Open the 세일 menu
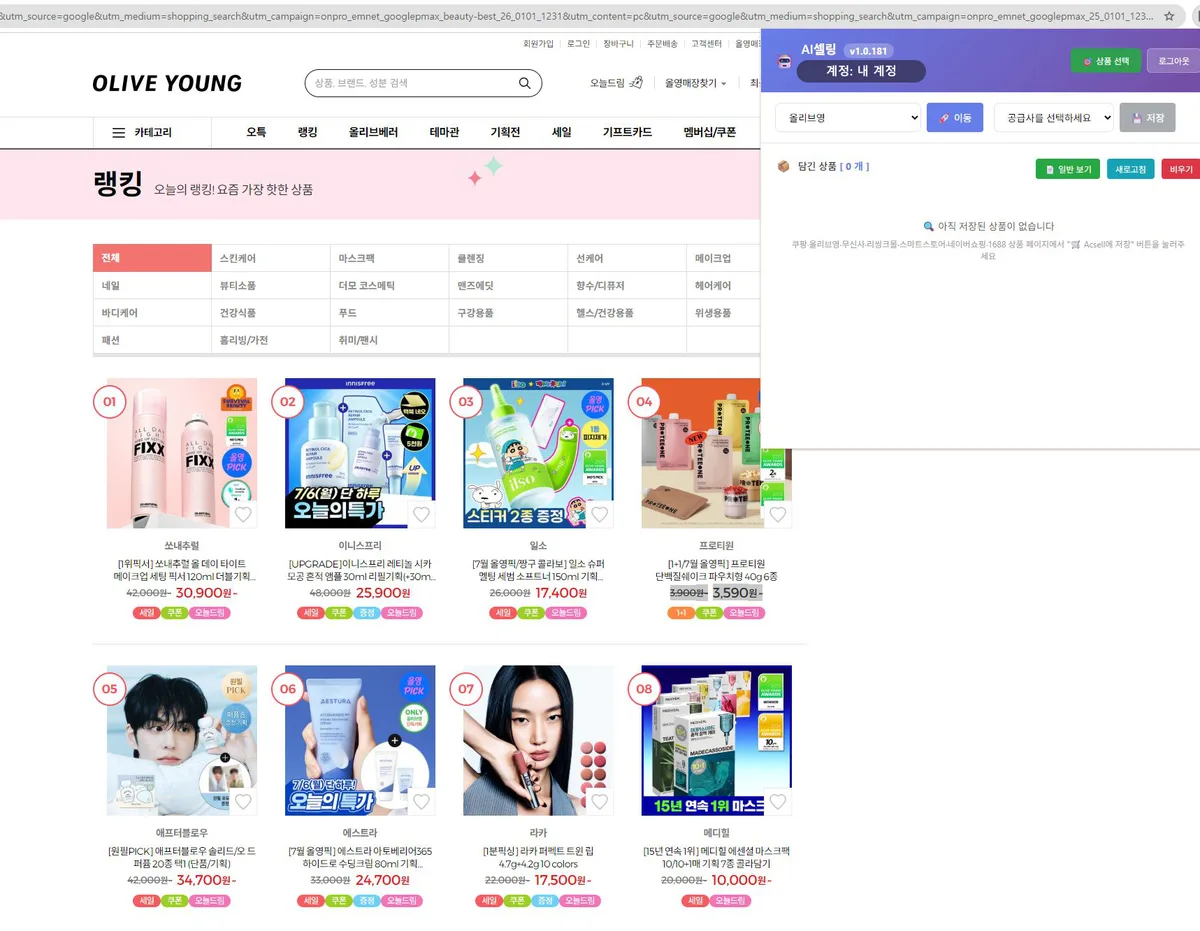 (x=562, y=132)
